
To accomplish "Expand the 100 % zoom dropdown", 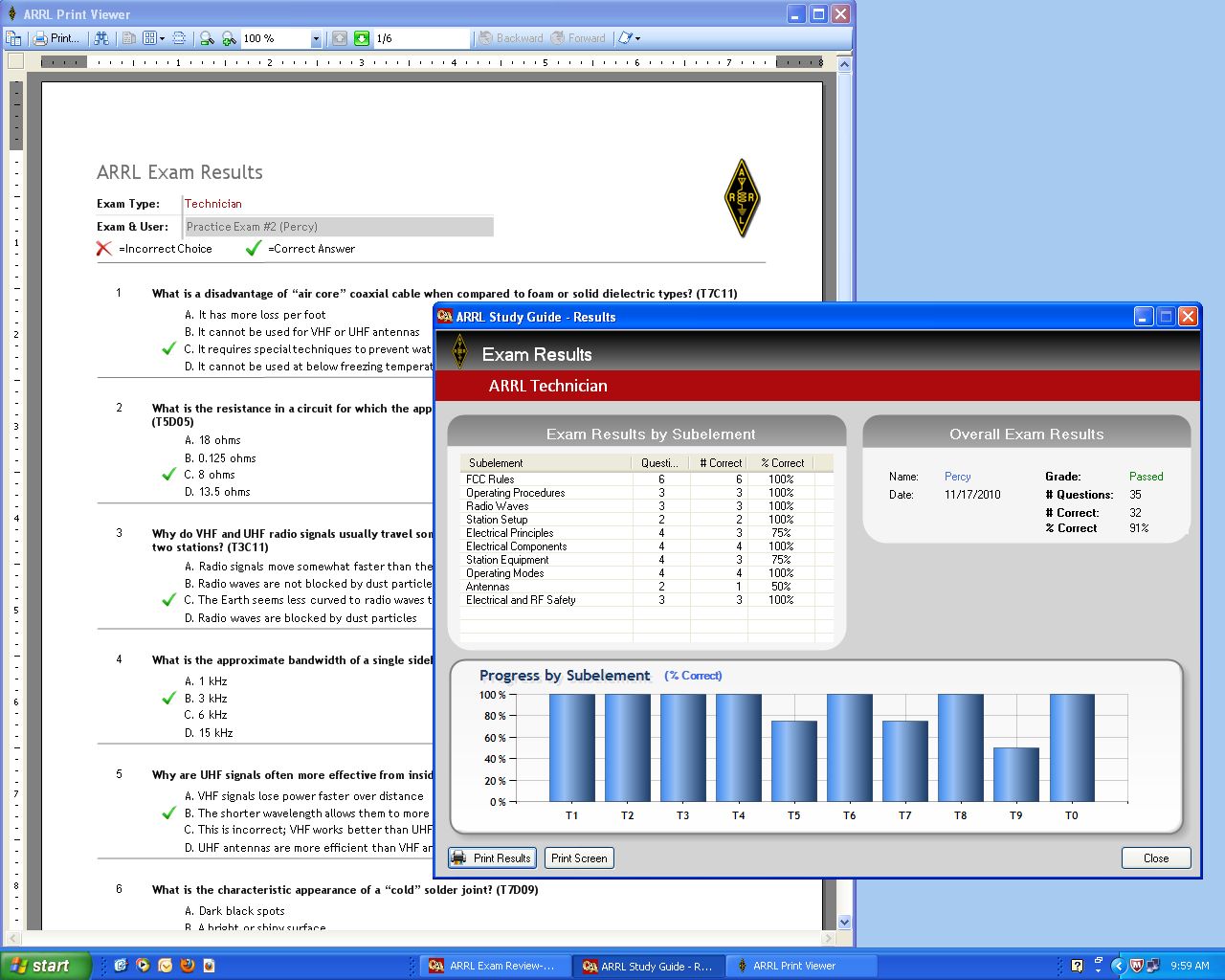I will pos(316,39).
